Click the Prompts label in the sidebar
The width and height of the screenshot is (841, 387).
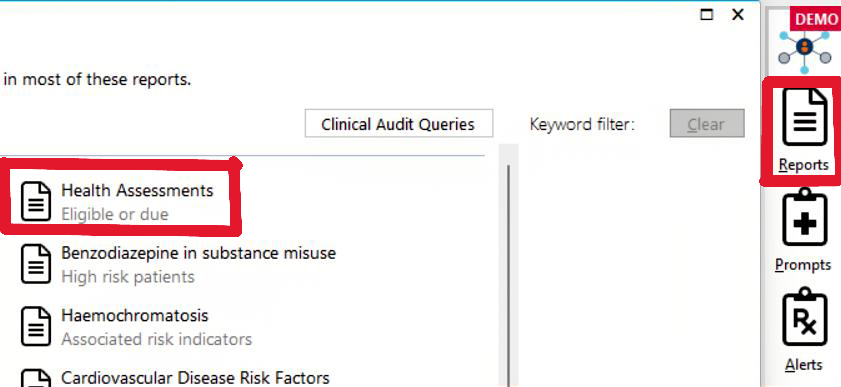point(803,265)
